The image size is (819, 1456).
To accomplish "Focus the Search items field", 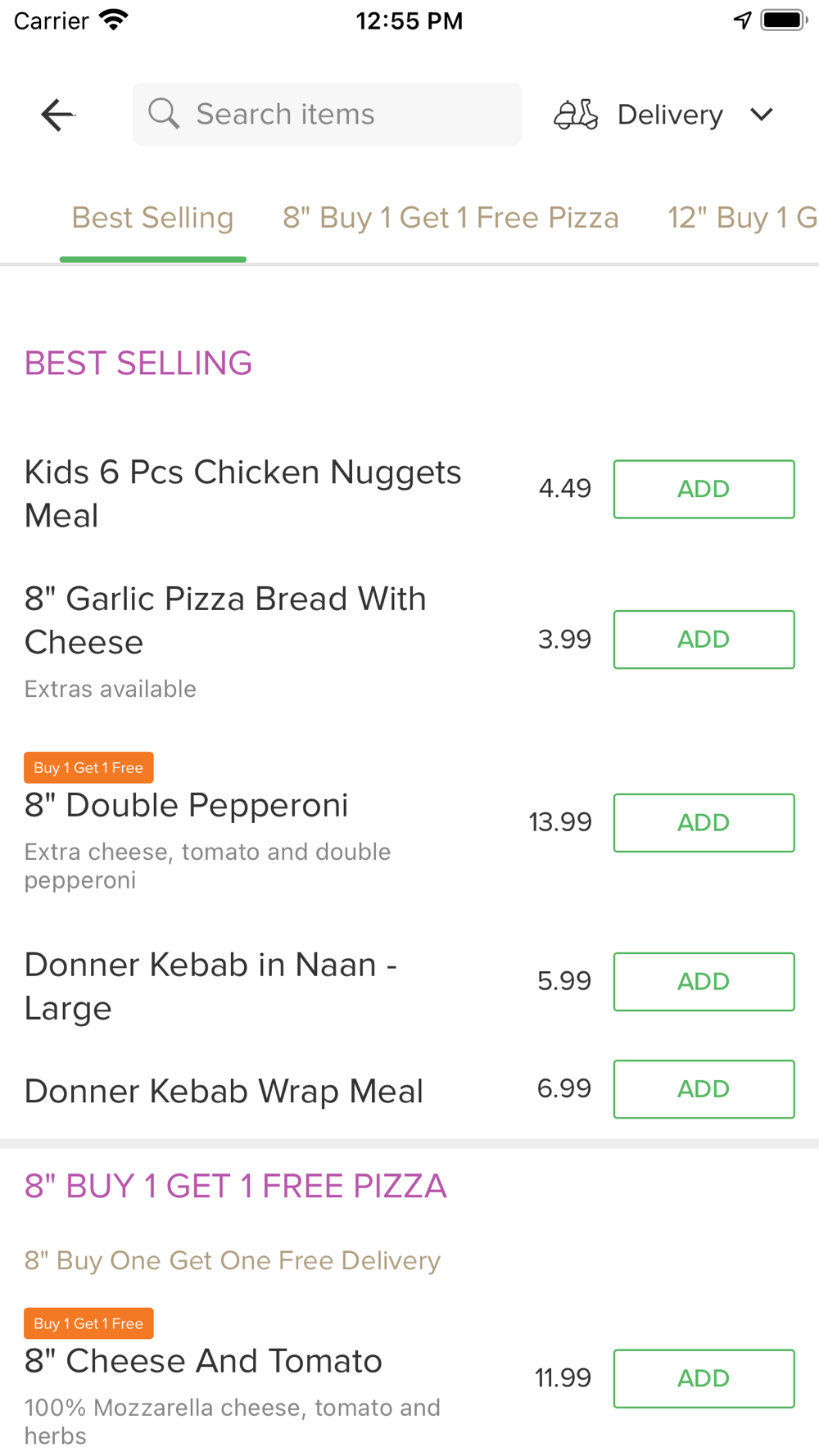I will tap(327, 114).
